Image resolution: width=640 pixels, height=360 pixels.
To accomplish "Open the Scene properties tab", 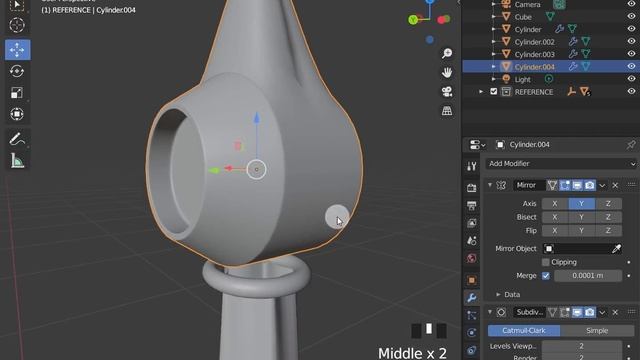I will click(x=471, y=241).
